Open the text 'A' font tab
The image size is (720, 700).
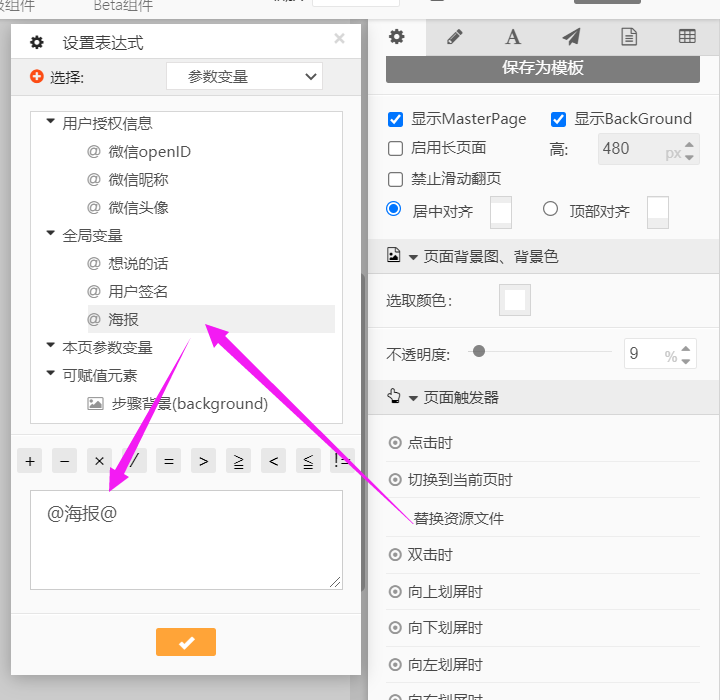[x=513, y=37]
